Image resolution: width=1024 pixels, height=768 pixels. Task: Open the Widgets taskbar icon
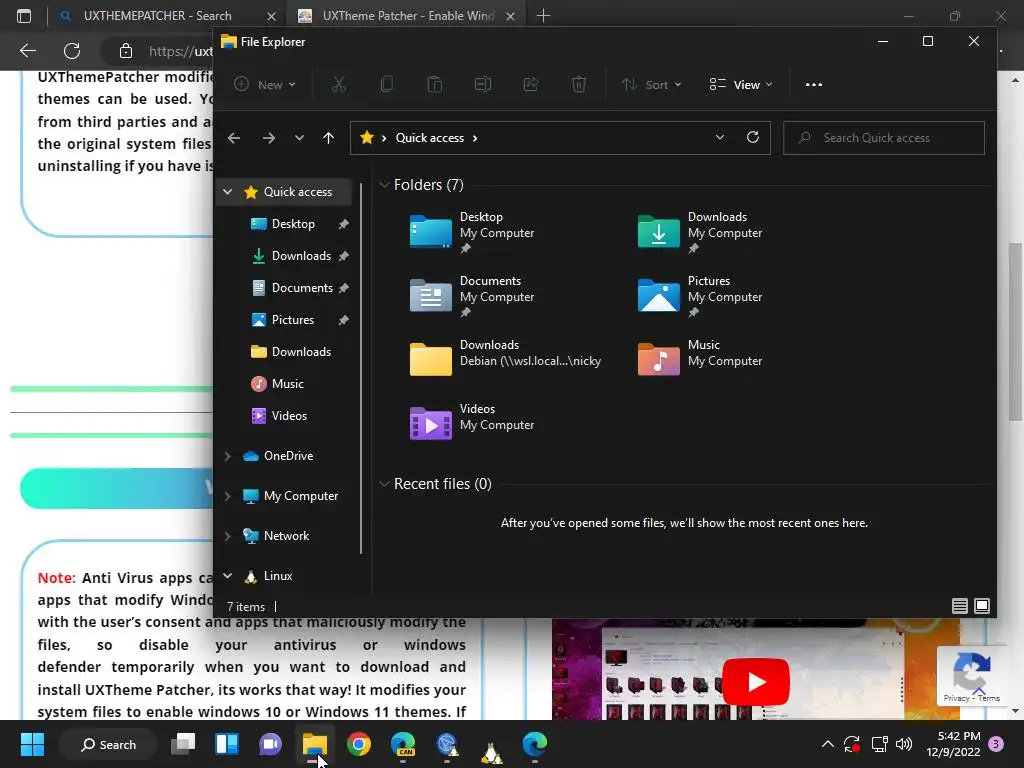(x=227, y=744)
